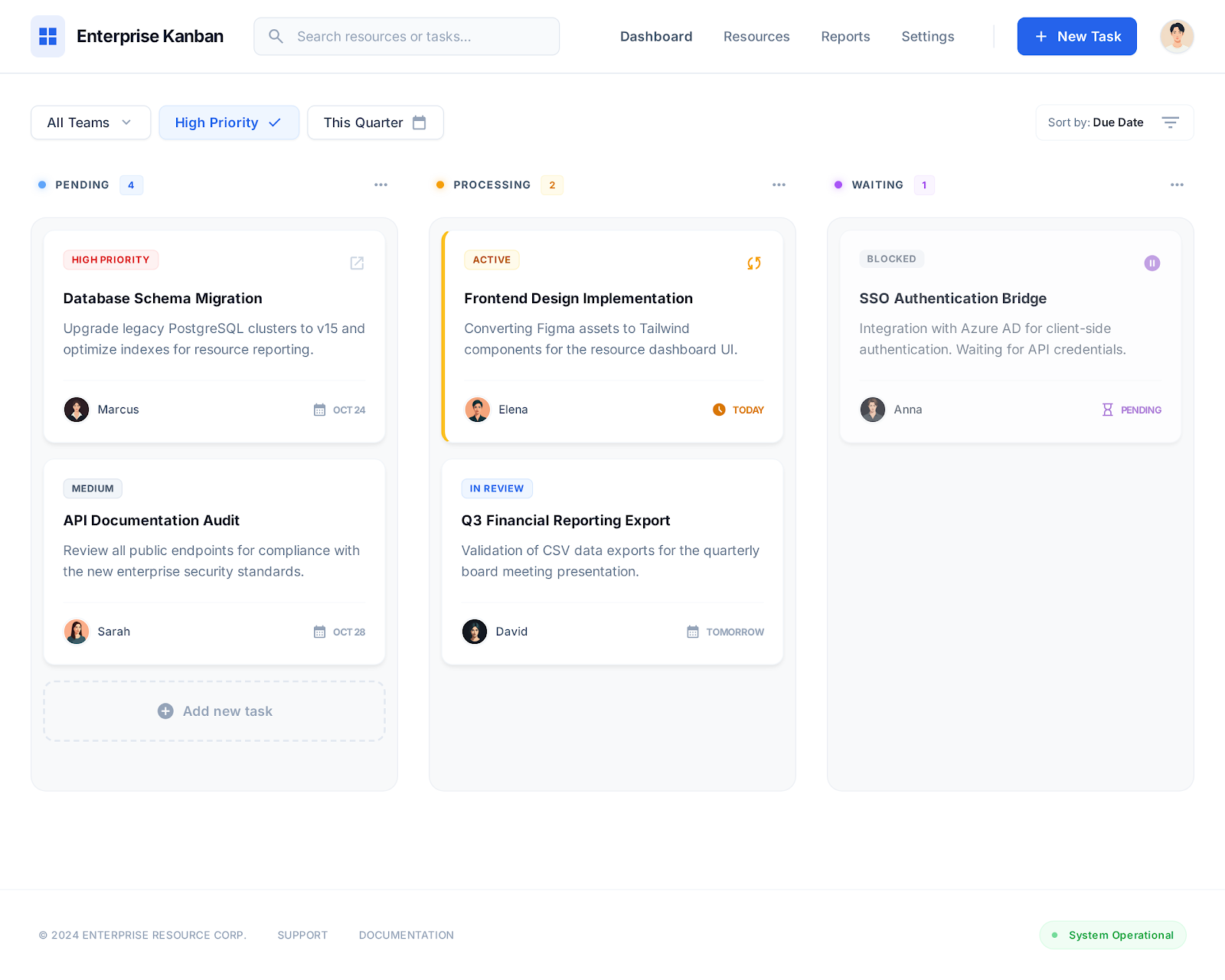1225x980 pixels.
Task: Click the sync icon on Frontend Design card
Action: coord(753,263)
